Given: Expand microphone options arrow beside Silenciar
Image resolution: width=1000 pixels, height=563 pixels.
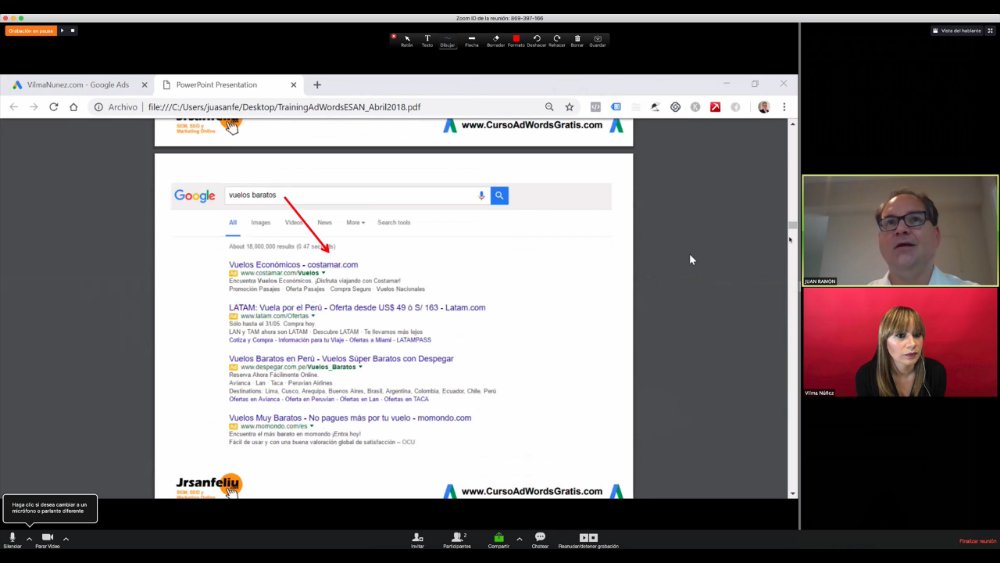Looking at the screenshot, I should (29, 539).
